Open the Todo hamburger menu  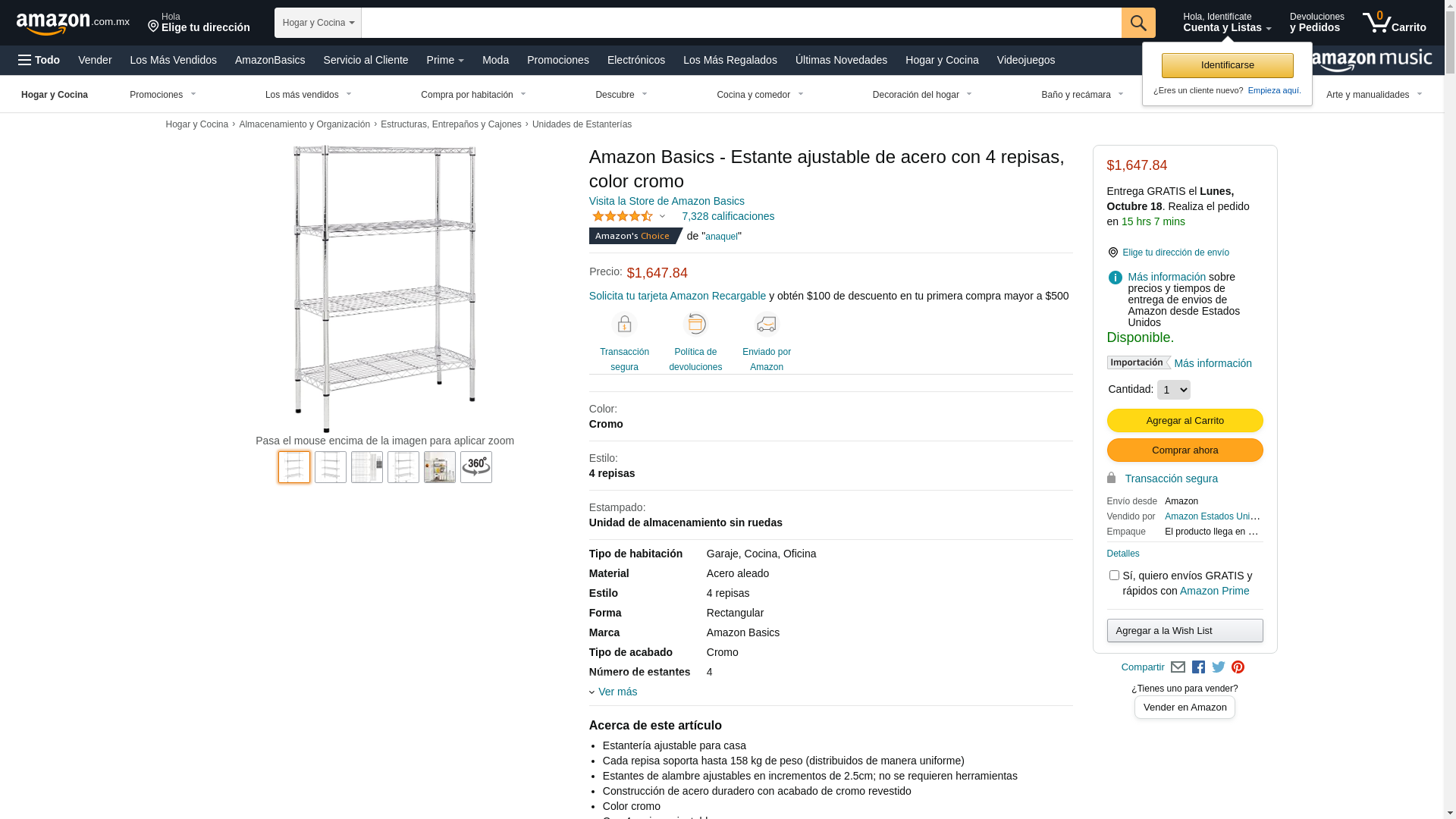point(39,60)
